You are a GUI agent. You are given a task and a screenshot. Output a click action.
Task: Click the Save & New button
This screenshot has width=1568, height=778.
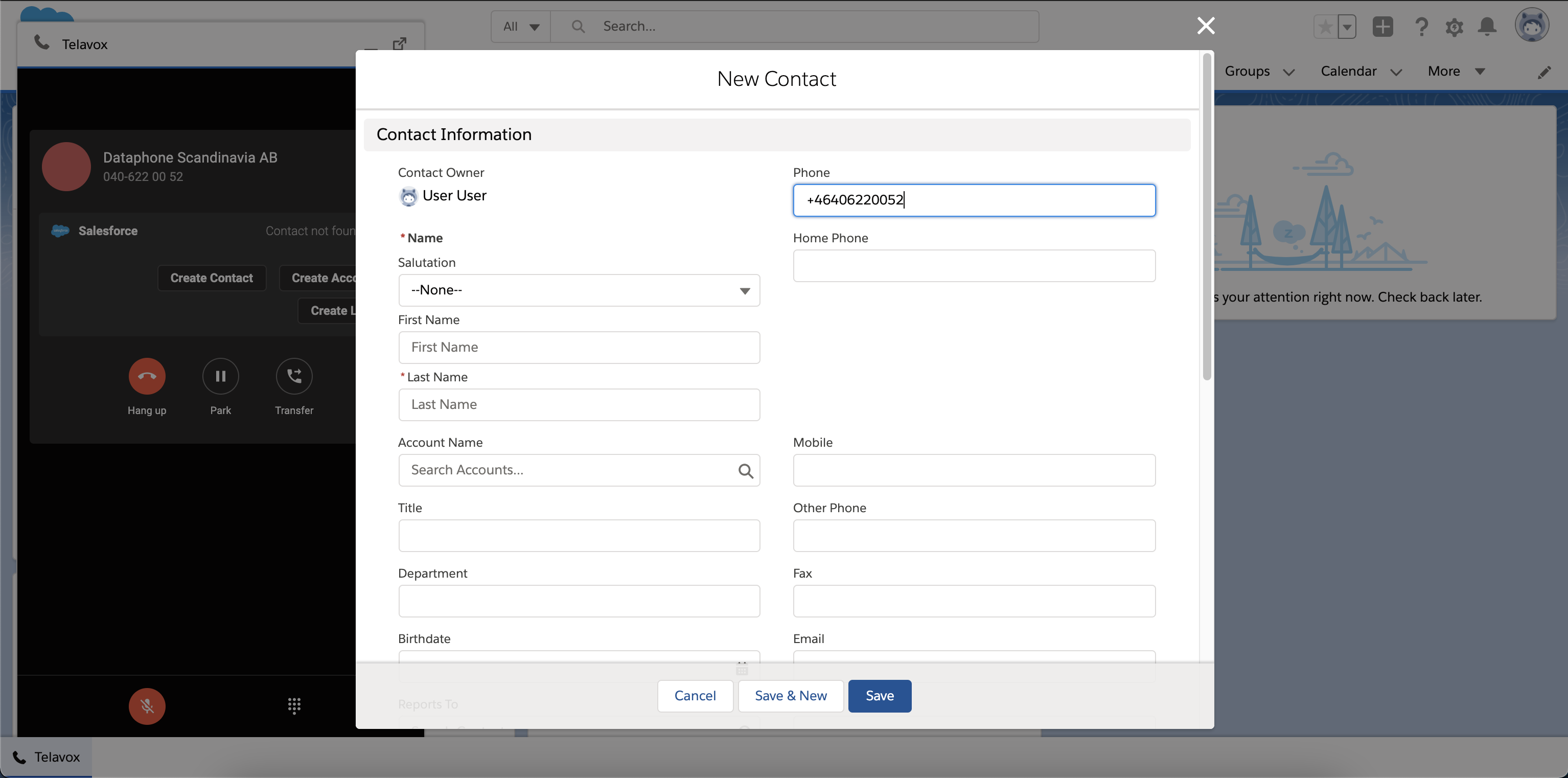point(790,696)
